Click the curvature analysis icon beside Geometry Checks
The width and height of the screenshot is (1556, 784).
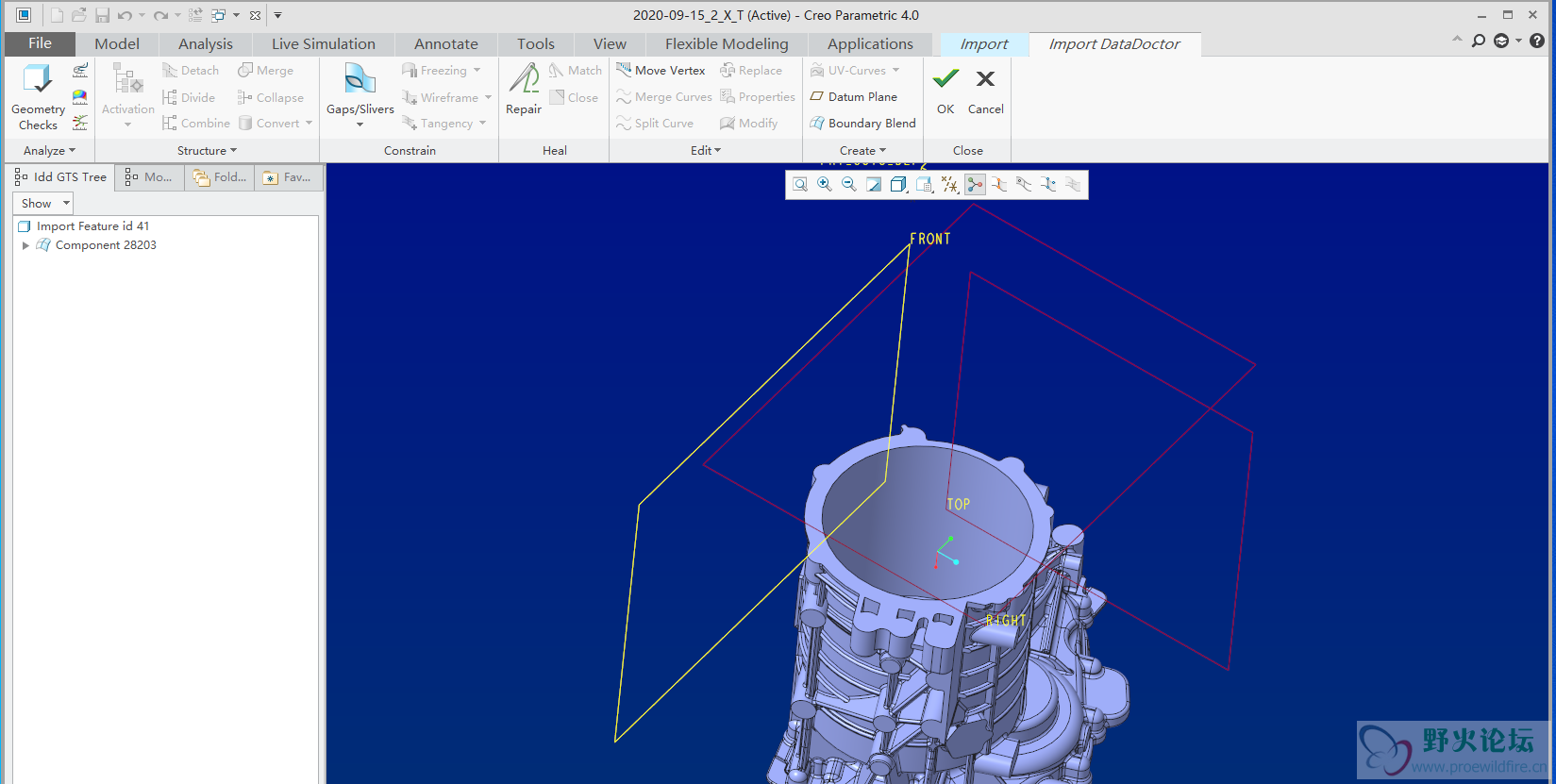[x=80, y=71]
